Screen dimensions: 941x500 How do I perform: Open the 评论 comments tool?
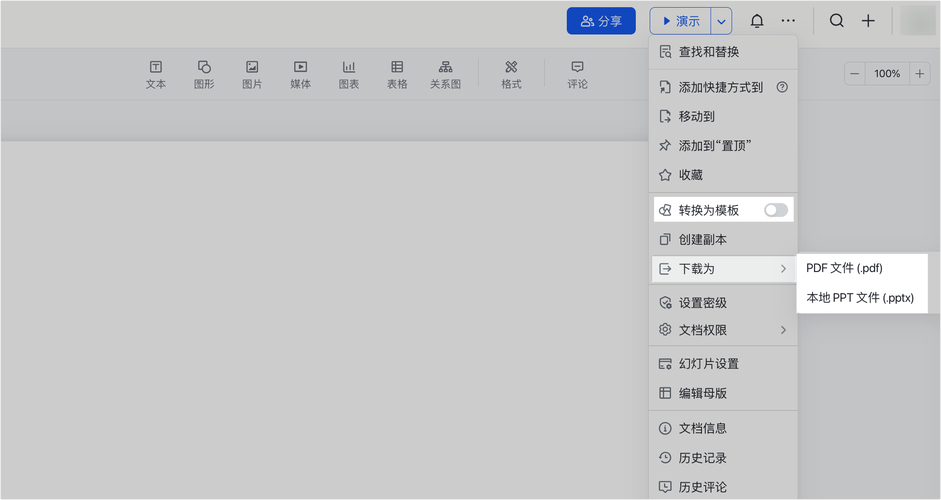click(x=577, y=74)
